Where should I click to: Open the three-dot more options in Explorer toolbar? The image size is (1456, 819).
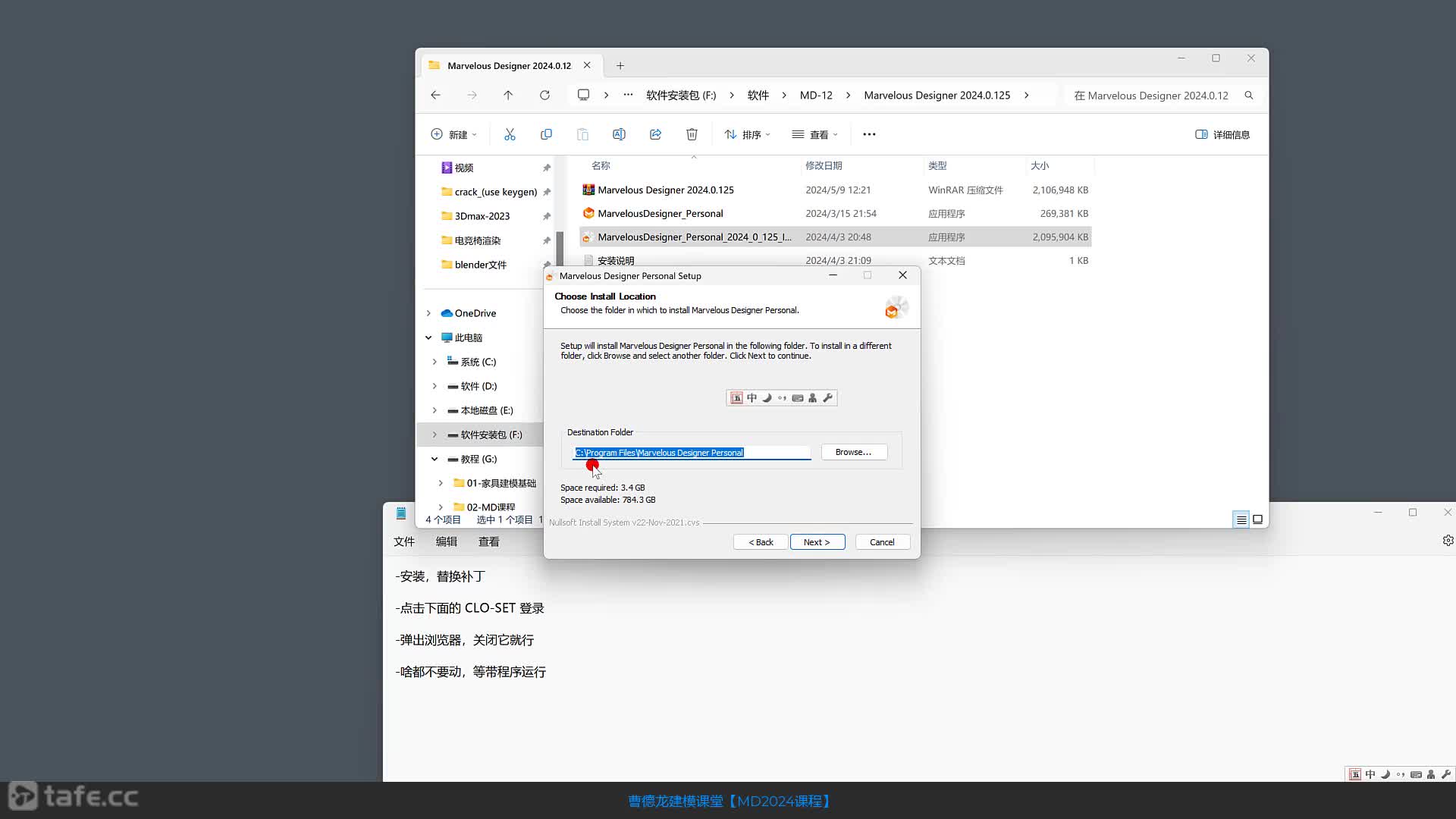[x=869, y=134]
